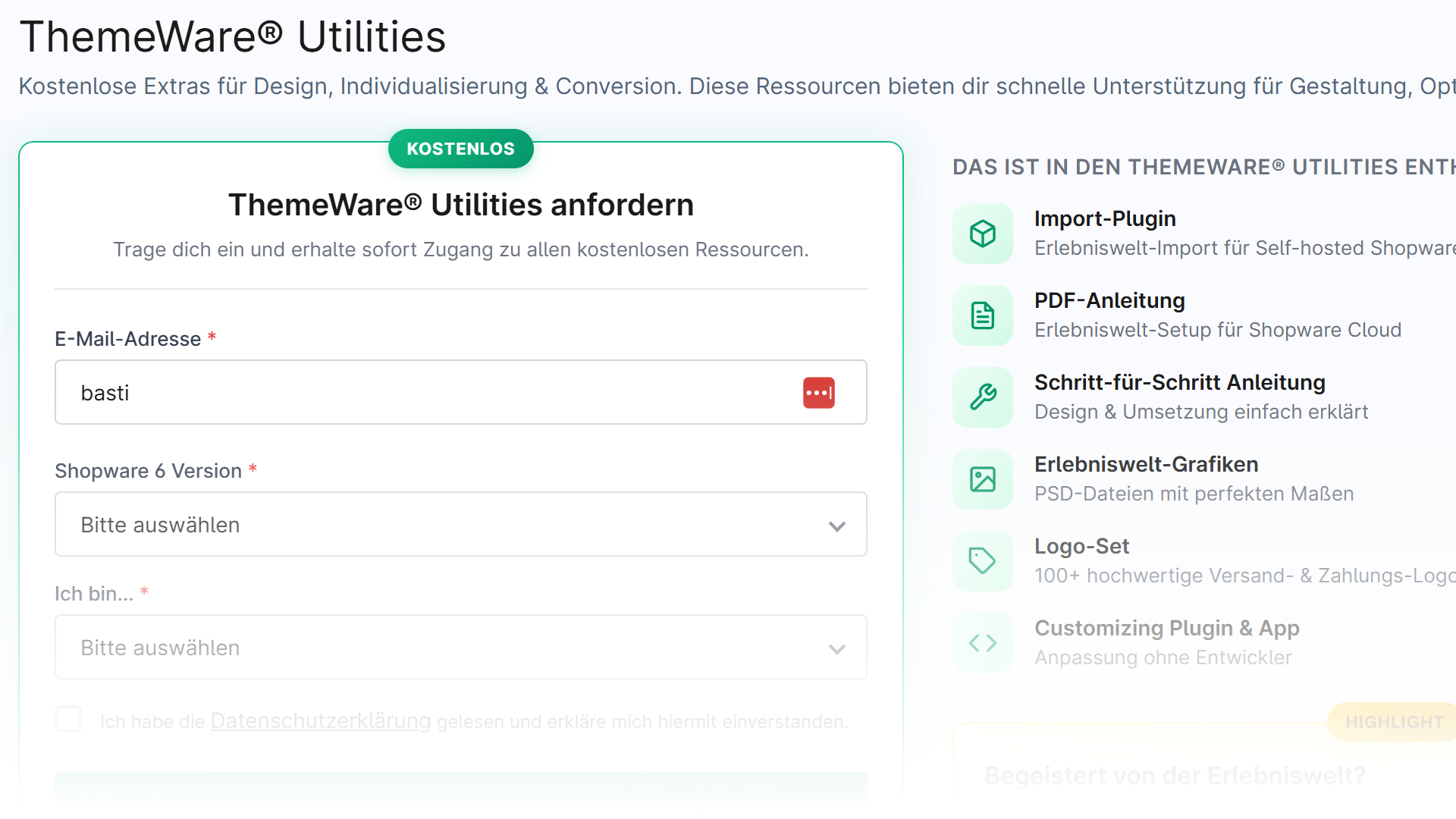Open the Datenschutzerklärung link

[x=321, y=720]
